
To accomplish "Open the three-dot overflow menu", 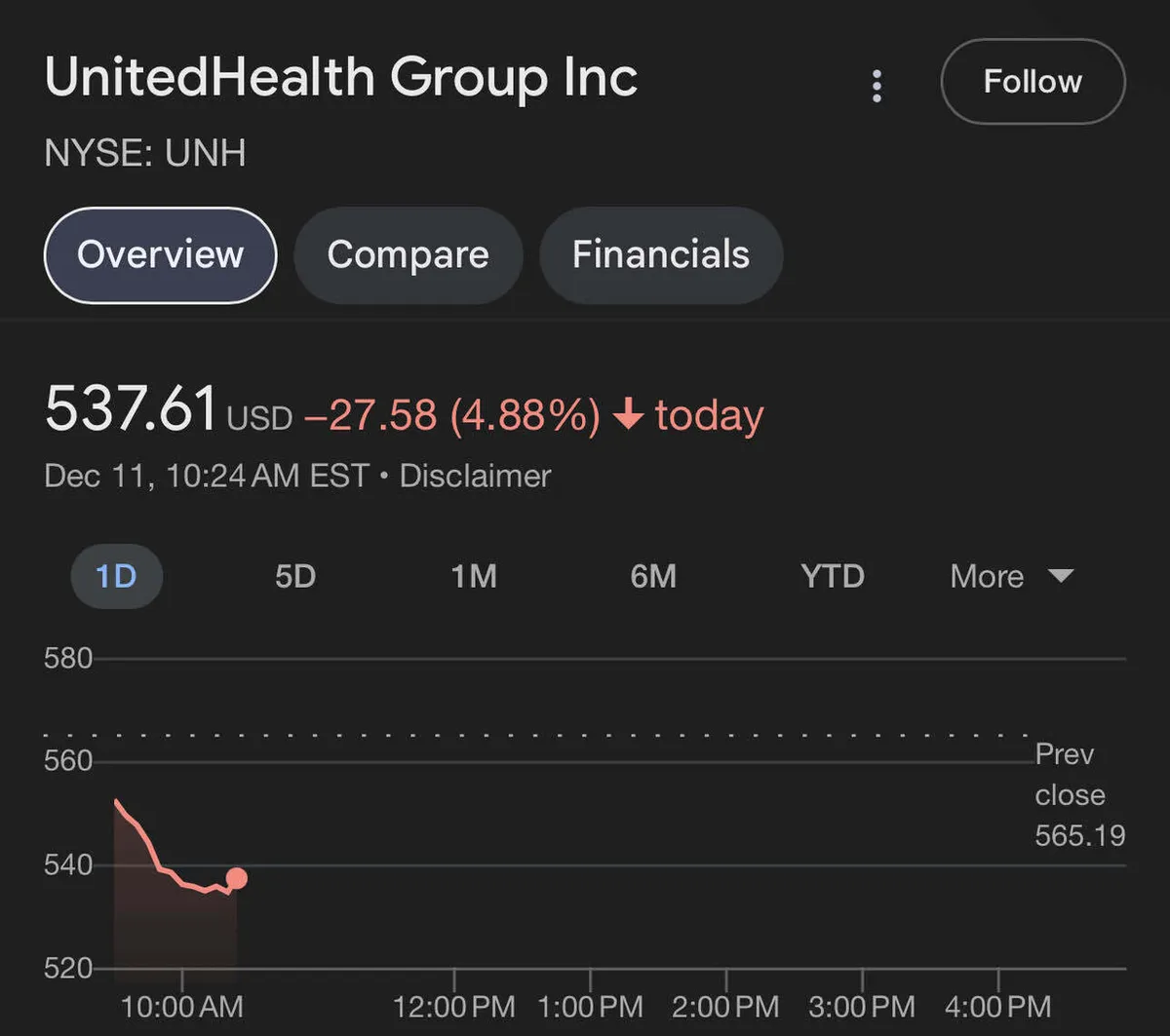I will click(877, 87).
